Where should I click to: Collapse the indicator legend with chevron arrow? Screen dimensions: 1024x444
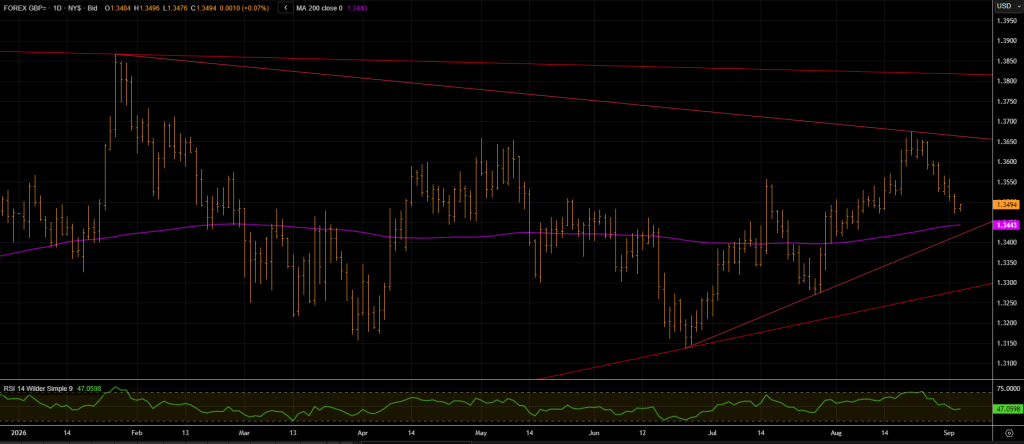coord(285,7)
